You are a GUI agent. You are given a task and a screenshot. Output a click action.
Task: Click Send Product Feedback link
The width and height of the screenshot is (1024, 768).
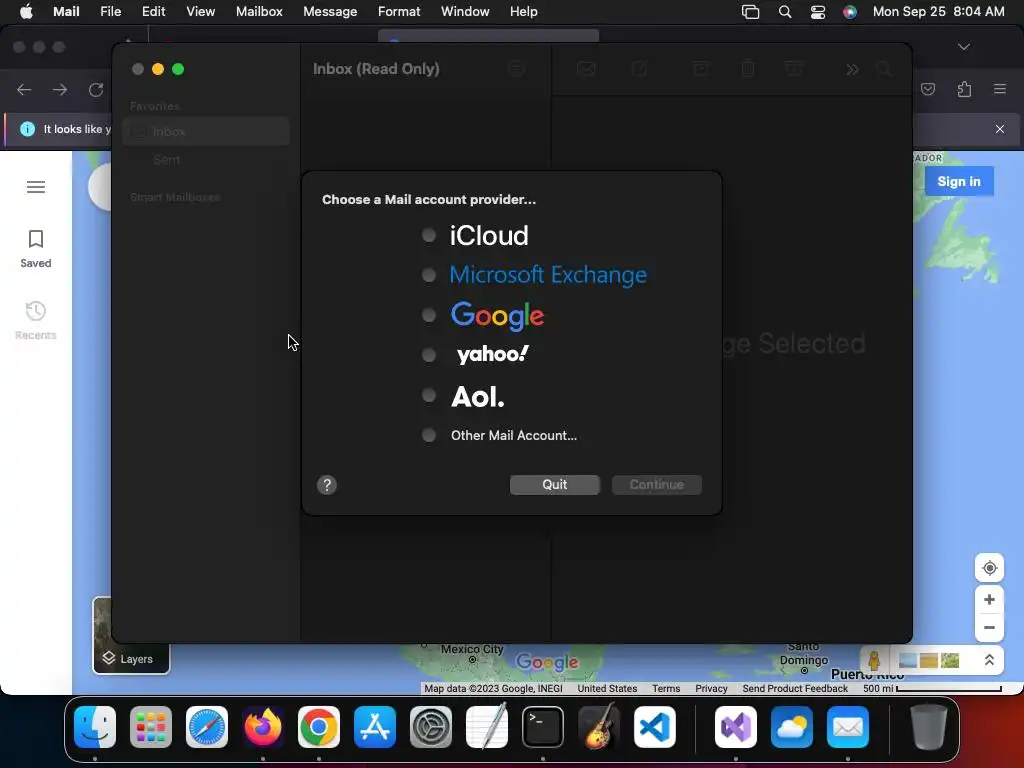pos(795,688)
